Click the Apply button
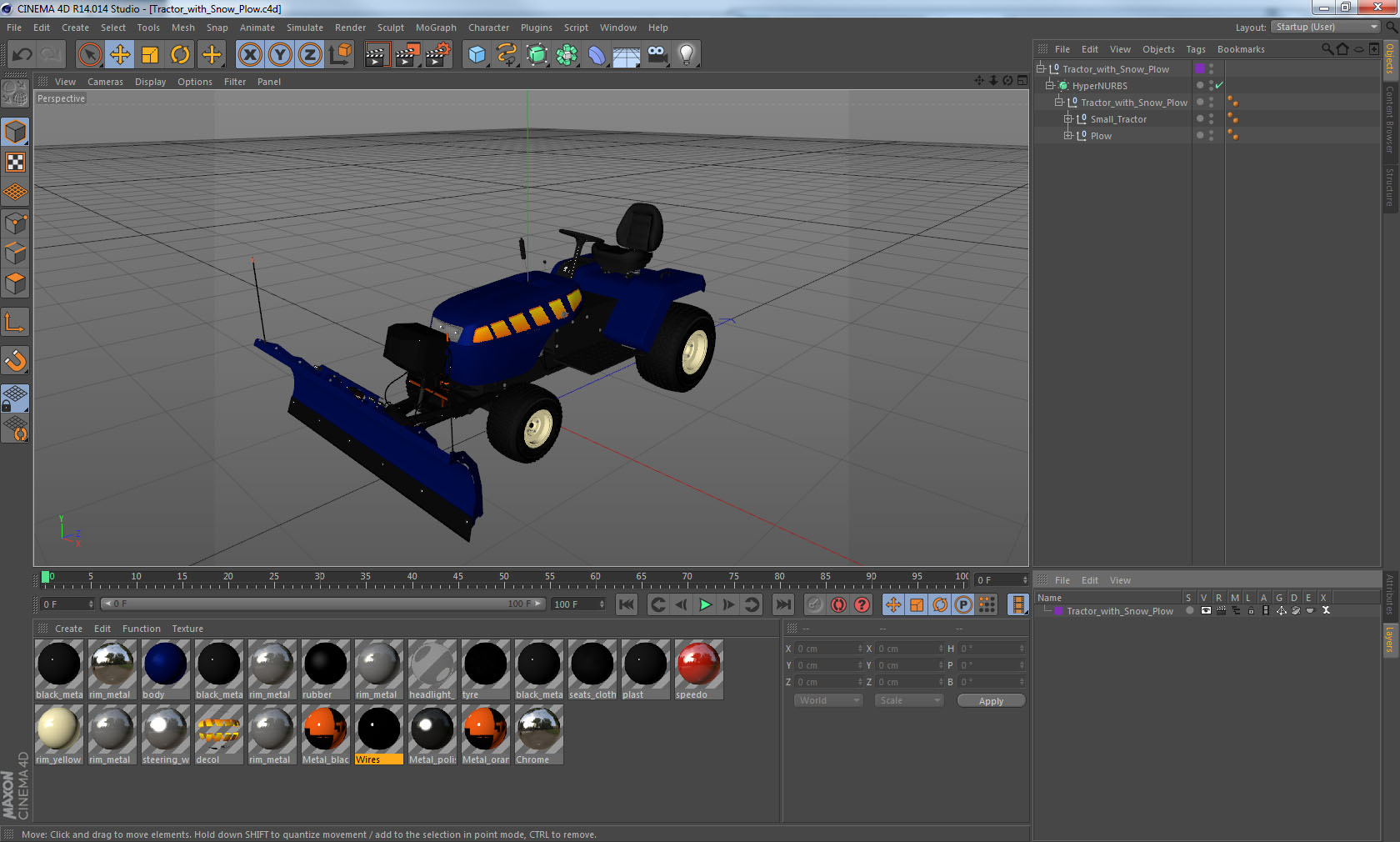Image resolution: width=1400 pixels, height=842 pixels. (x=991, y=701)
